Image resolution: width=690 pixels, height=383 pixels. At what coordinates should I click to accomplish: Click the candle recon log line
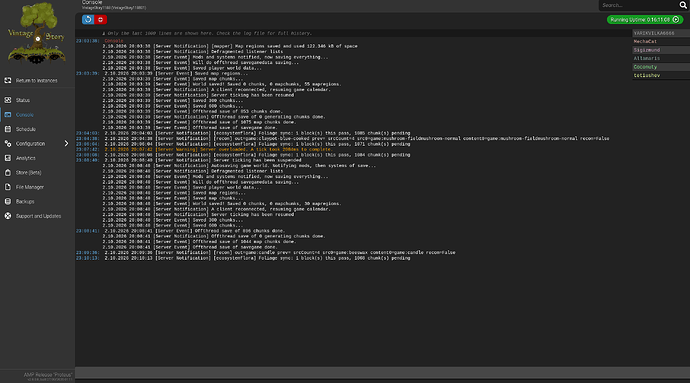(x=280, y=253)
